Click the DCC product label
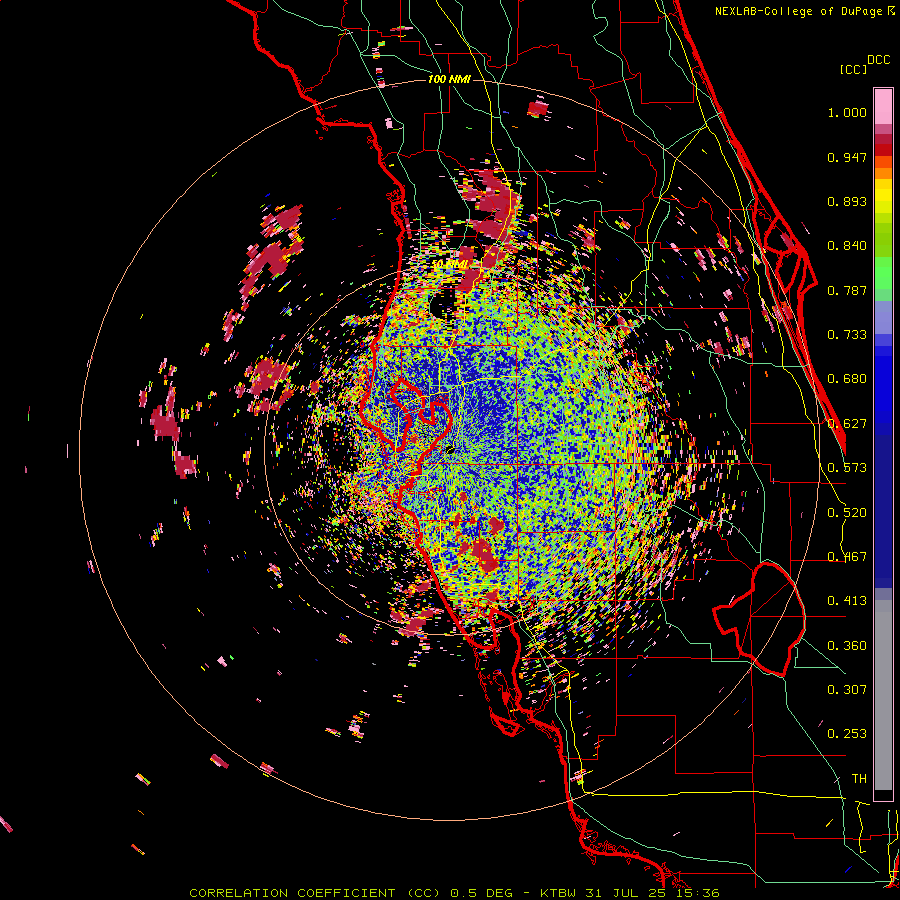The height and width of the screenshot is (900, 900). click(x=878, y=60)
